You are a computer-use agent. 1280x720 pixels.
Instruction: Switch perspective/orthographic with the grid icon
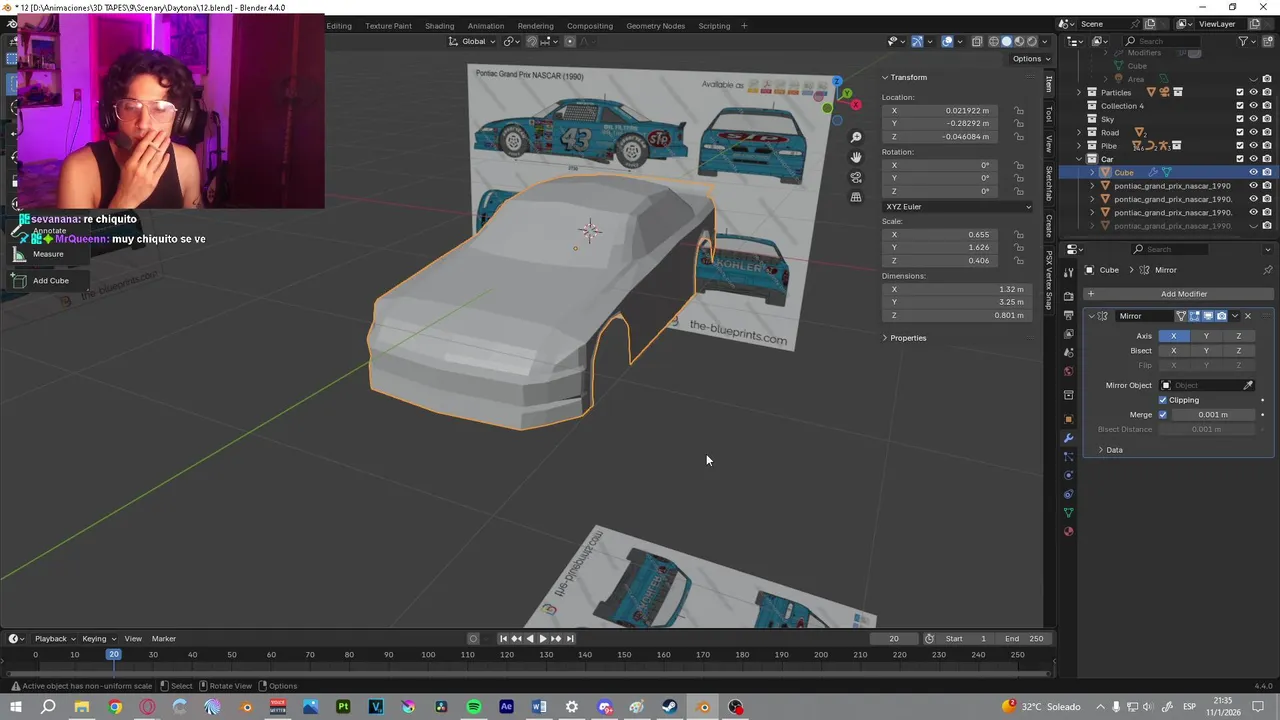point(856,197)
